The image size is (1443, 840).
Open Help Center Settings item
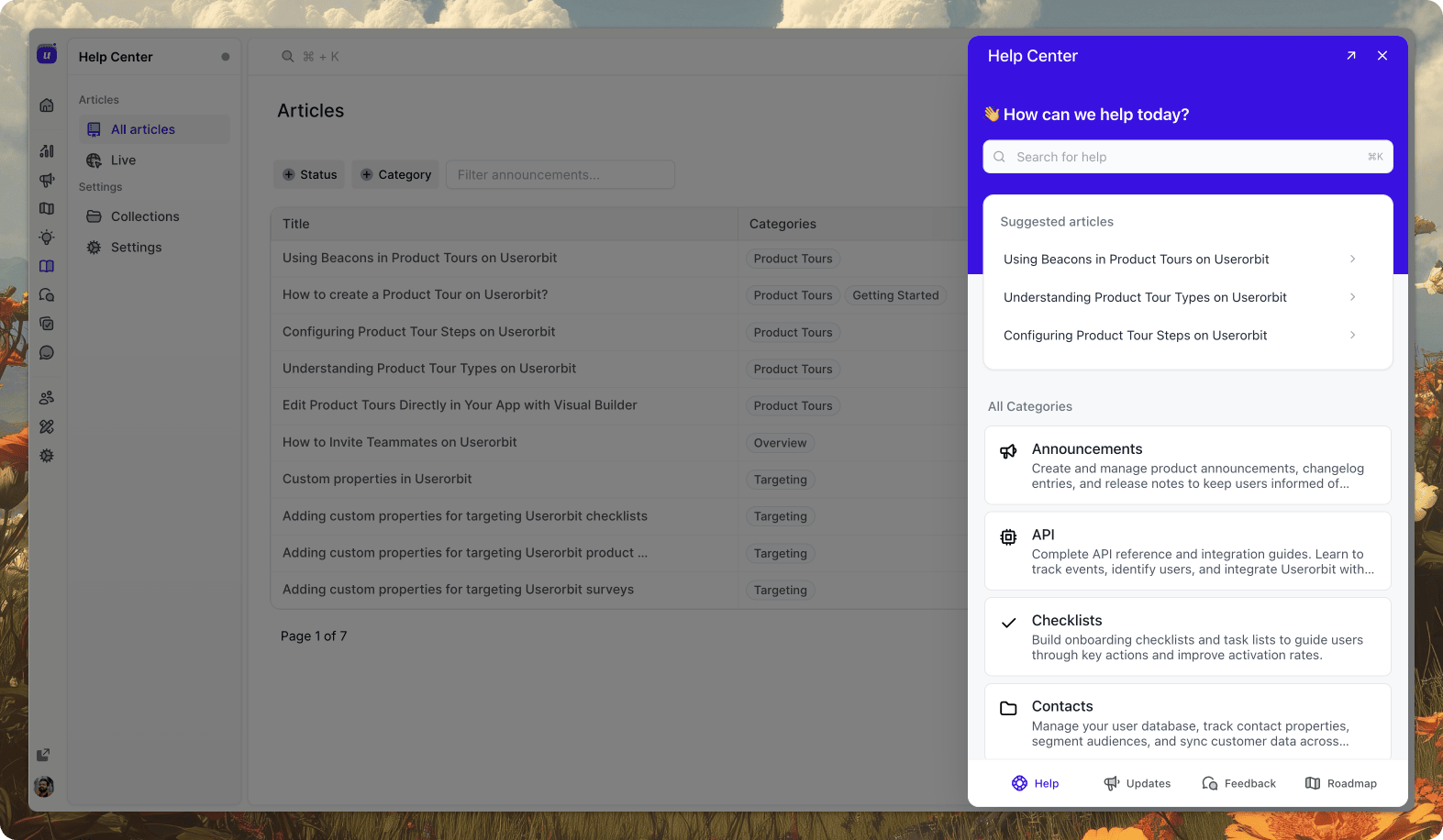(154, 248)
